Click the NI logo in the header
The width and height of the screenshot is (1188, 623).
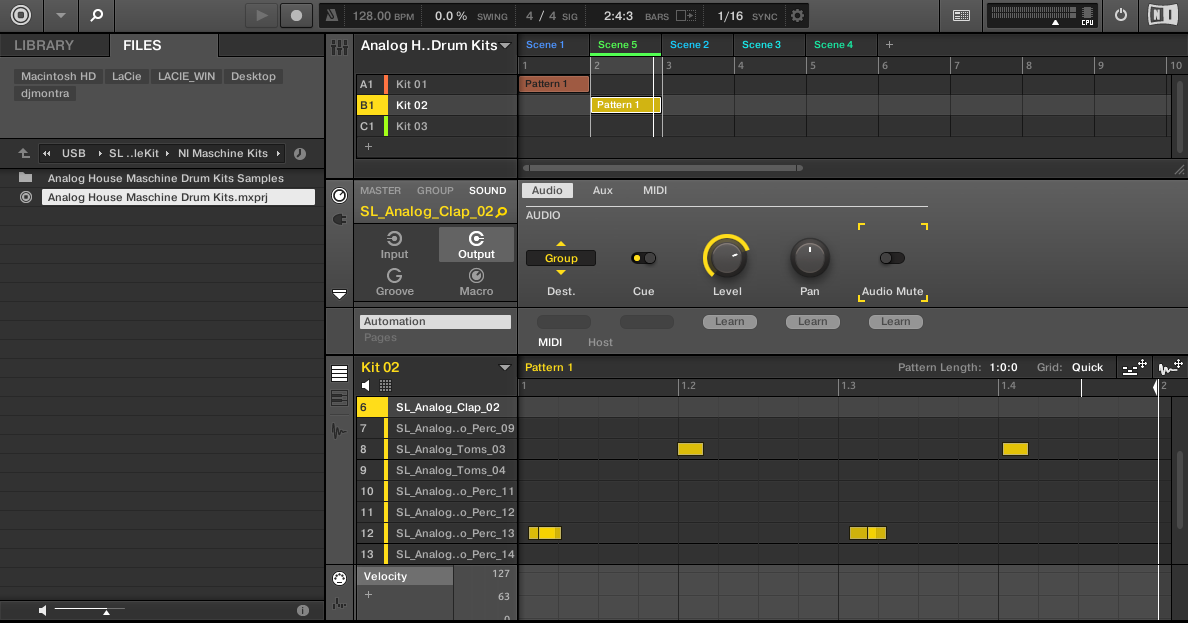tap(1163, 15)
